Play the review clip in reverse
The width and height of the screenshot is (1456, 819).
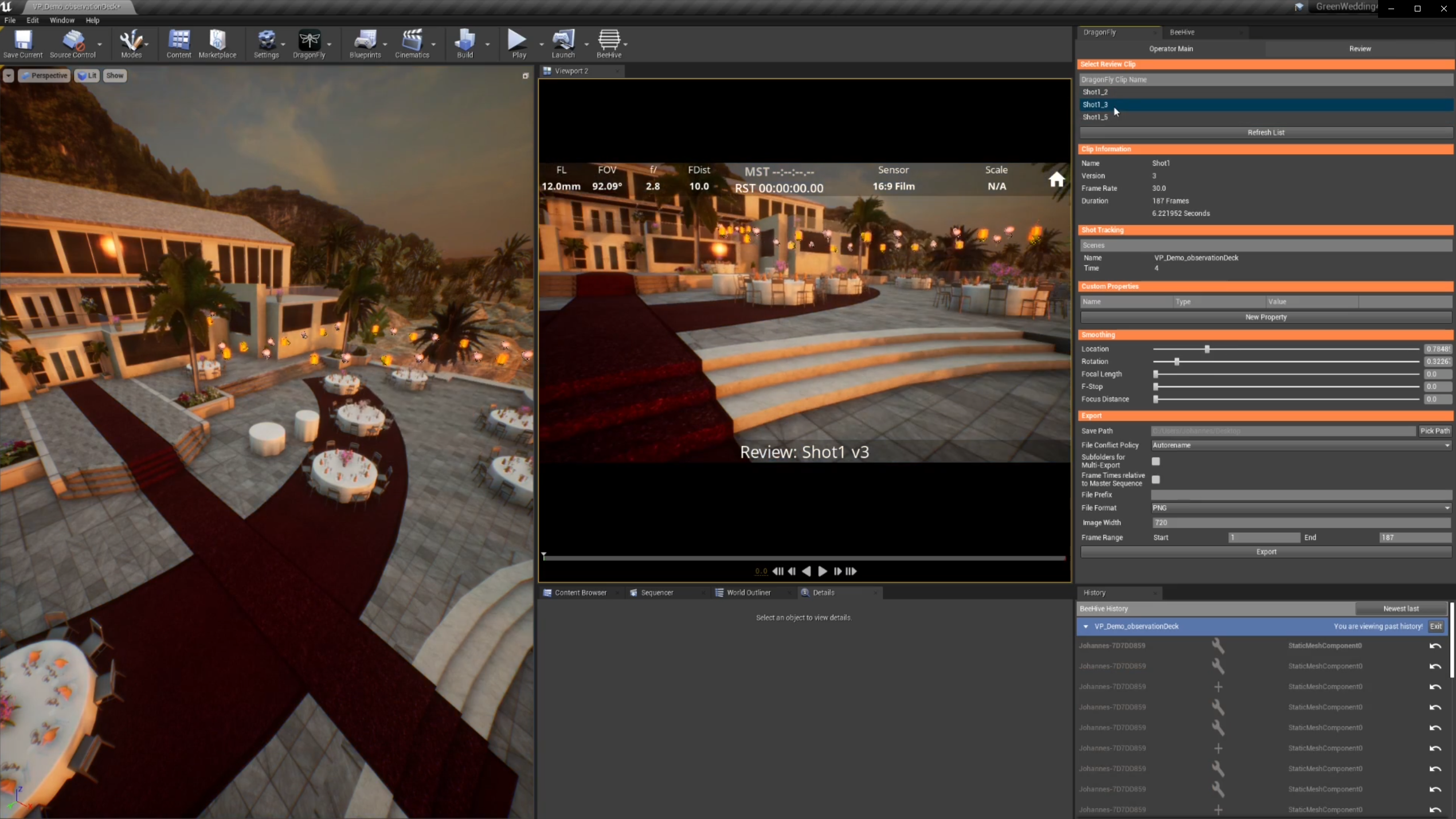[x=807, y=571]
